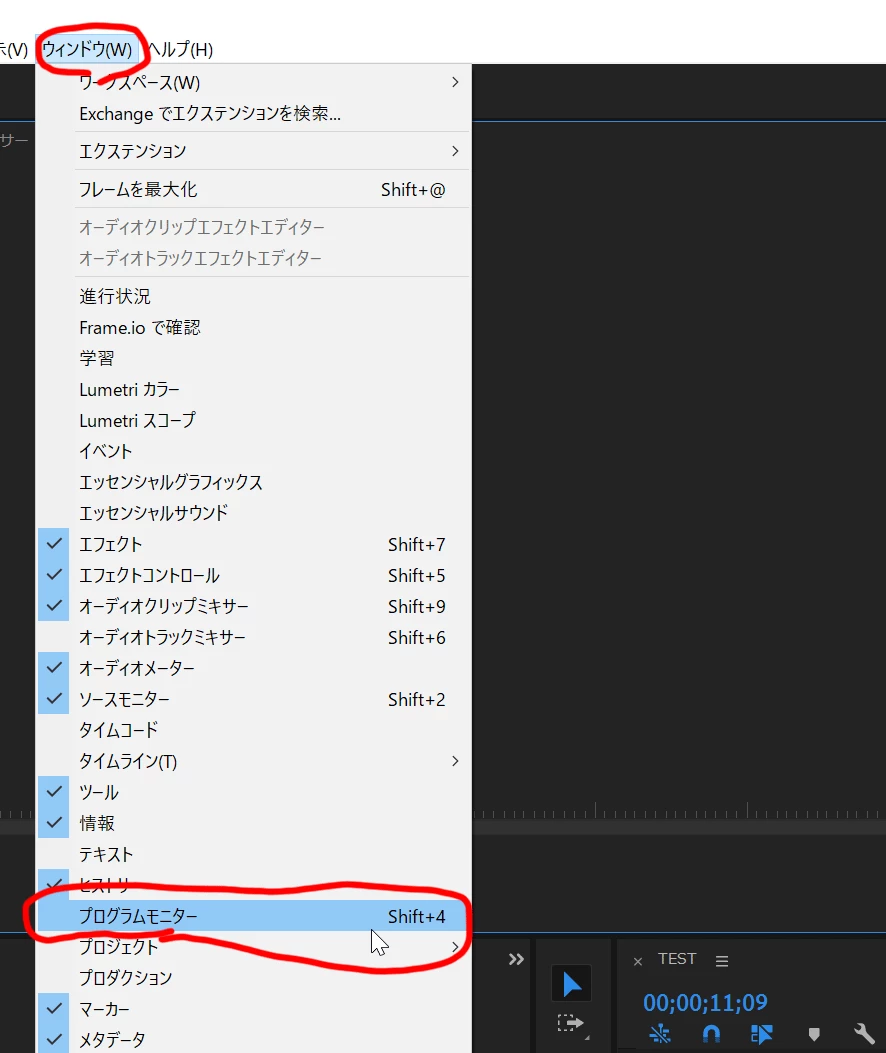886x1053 pixels.
Task: Open the 学習 panel
Action: point(253,358)
